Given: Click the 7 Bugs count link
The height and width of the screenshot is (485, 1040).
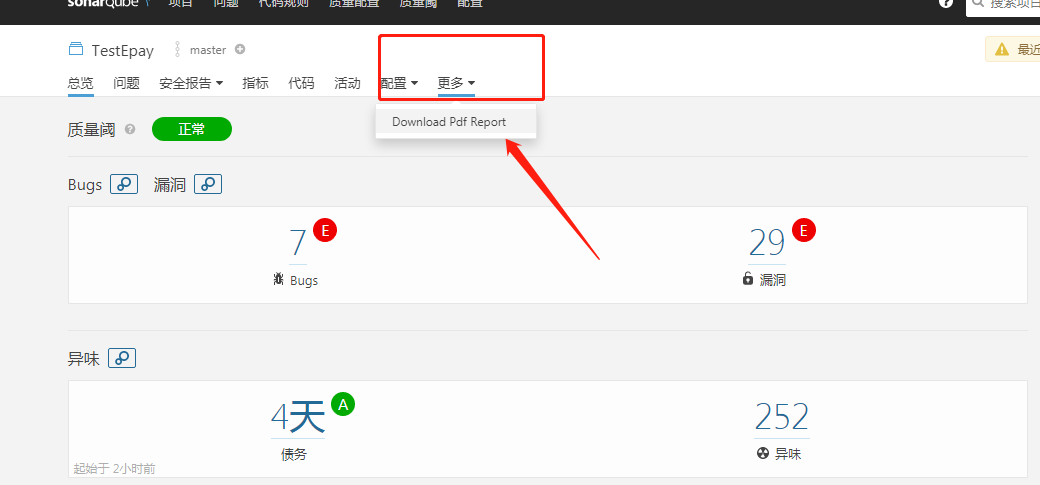Looking at the screenshot, I should 298,243.
